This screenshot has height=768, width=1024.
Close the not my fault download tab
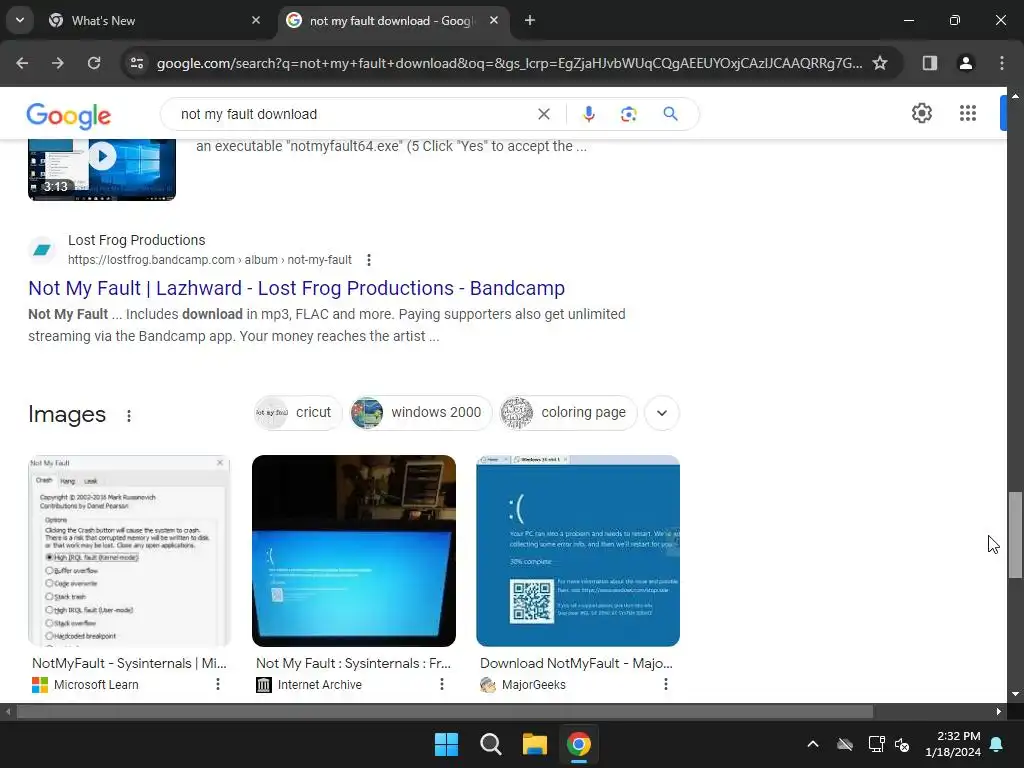pyautogui.click(x=494, y=20)
